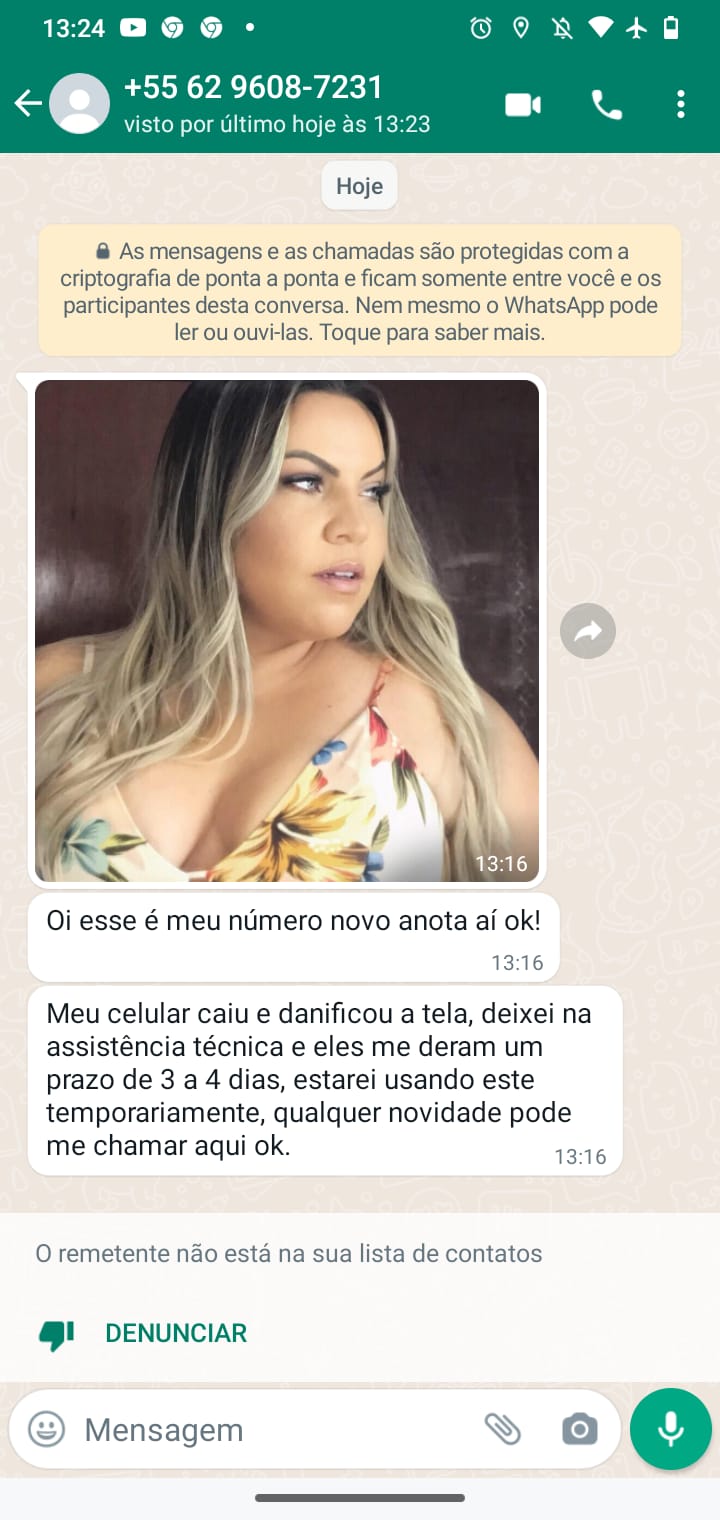Select the 'Meu celular caiu' message bubble

[325, 1080]
